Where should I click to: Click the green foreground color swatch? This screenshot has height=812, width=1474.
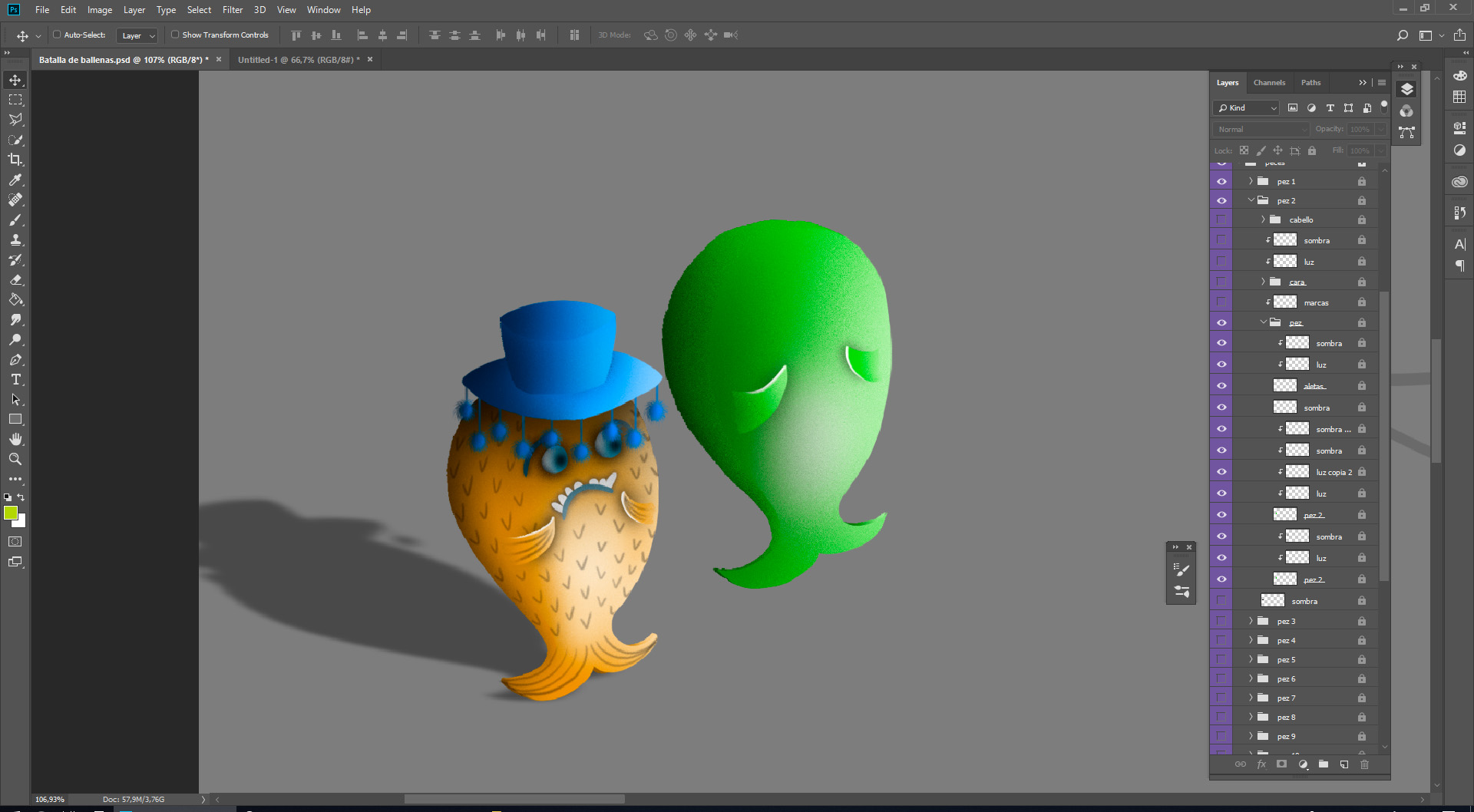11,513
